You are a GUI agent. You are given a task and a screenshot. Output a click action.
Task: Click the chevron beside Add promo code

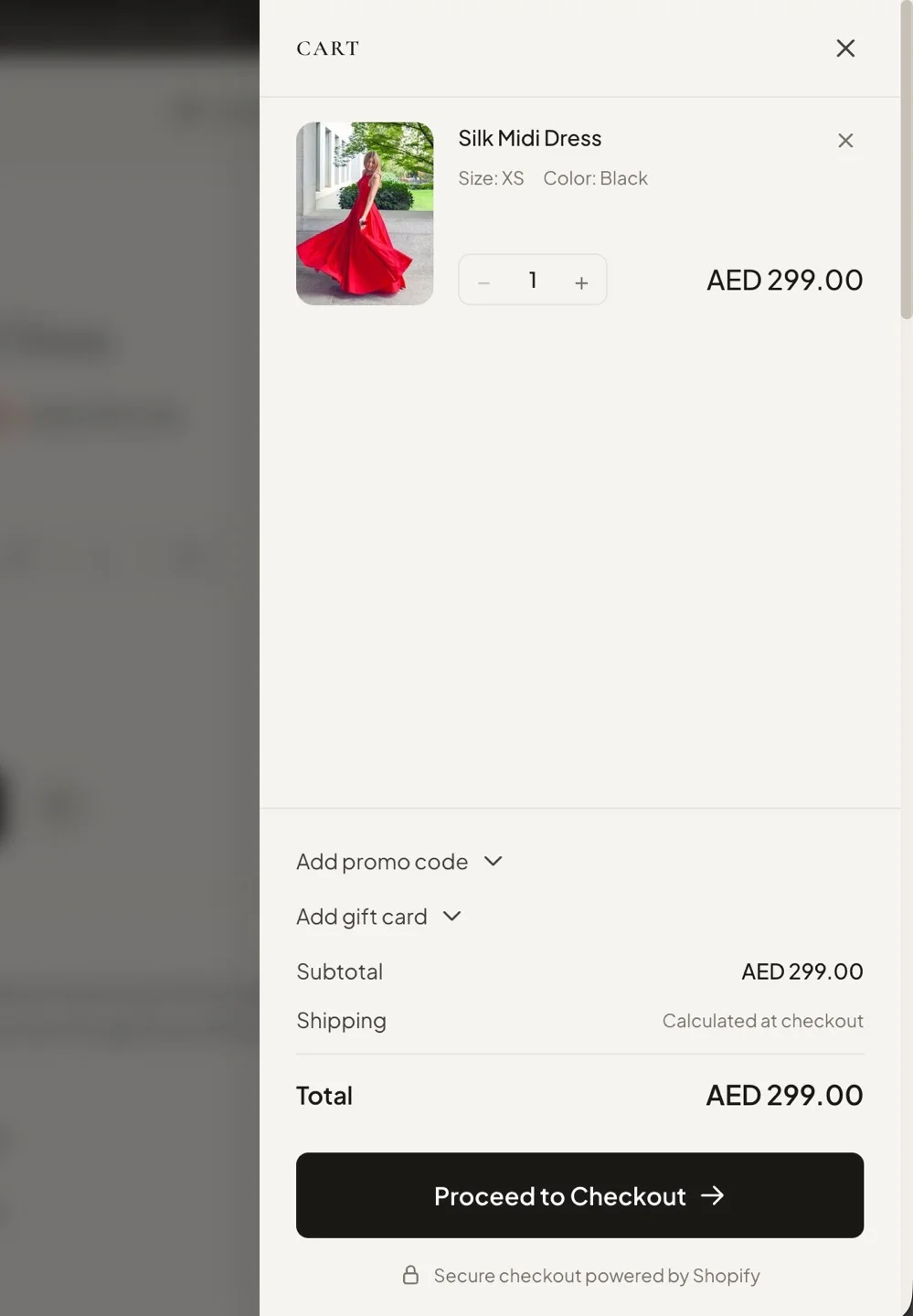click(x=494, y=861)
